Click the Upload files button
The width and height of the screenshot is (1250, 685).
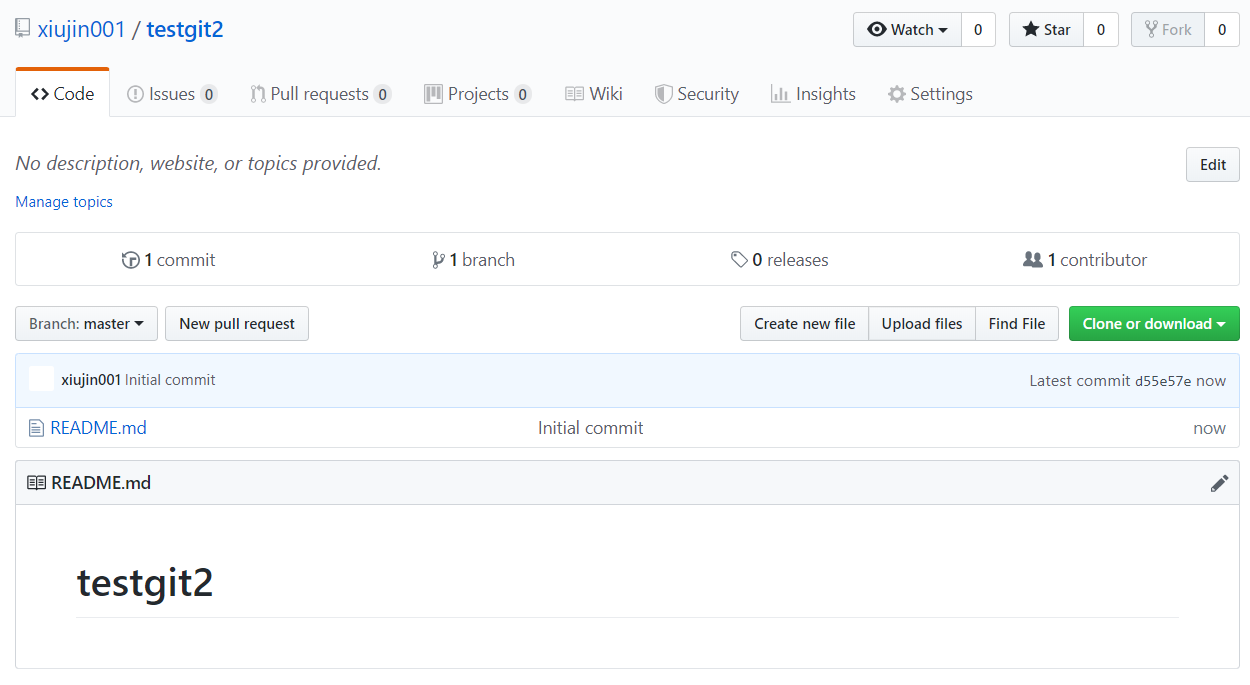tap(921, 324)
